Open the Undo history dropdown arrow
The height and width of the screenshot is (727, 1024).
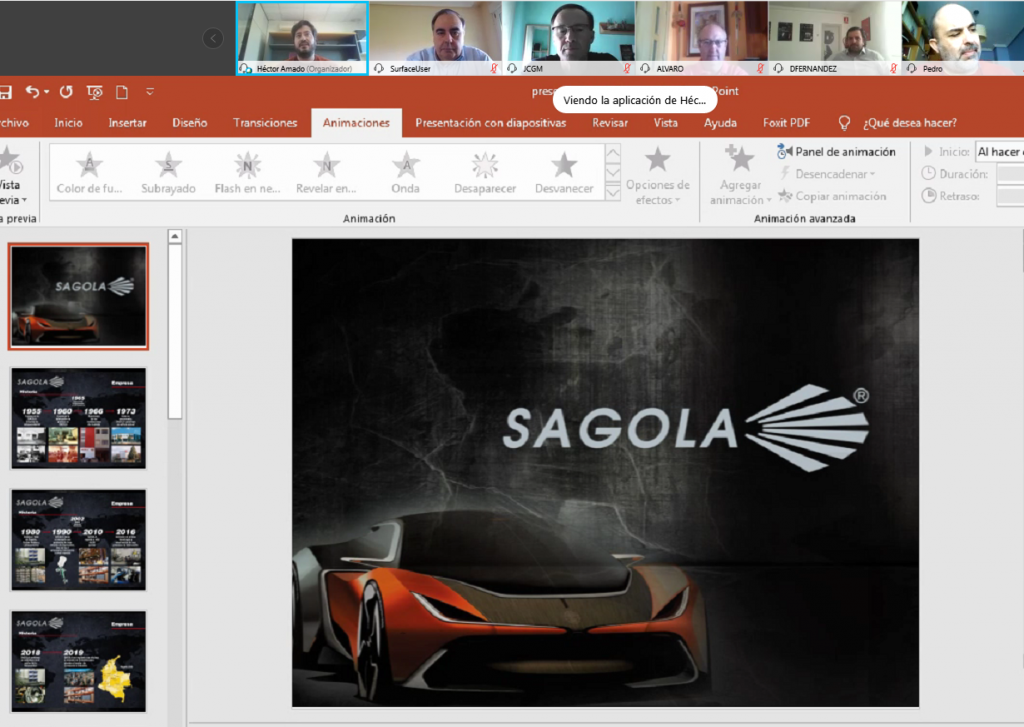(47, 92)
